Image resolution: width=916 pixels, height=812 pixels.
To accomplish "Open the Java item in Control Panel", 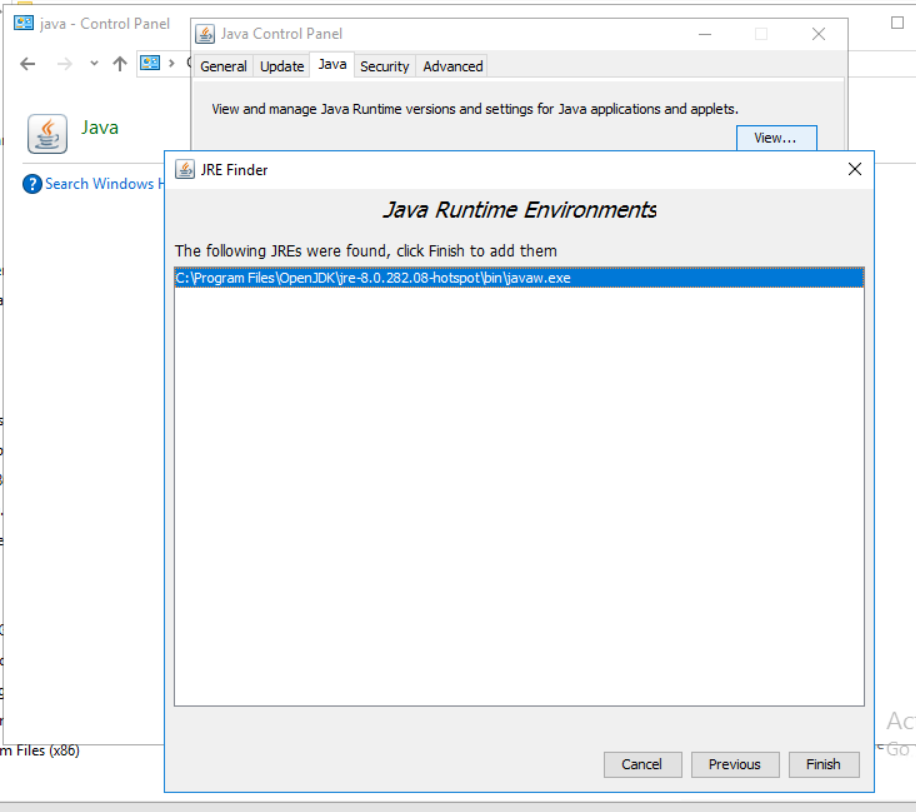I will [100, 127].
